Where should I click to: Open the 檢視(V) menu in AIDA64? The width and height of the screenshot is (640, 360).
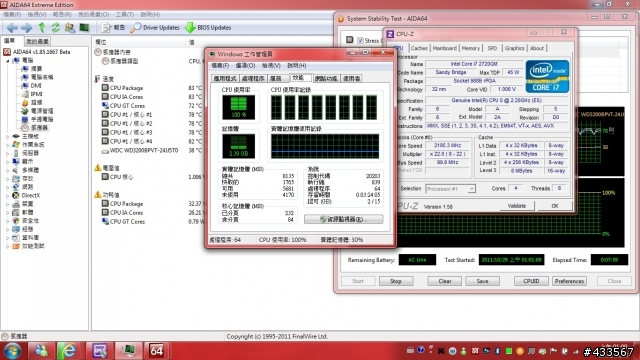[37, 14]
